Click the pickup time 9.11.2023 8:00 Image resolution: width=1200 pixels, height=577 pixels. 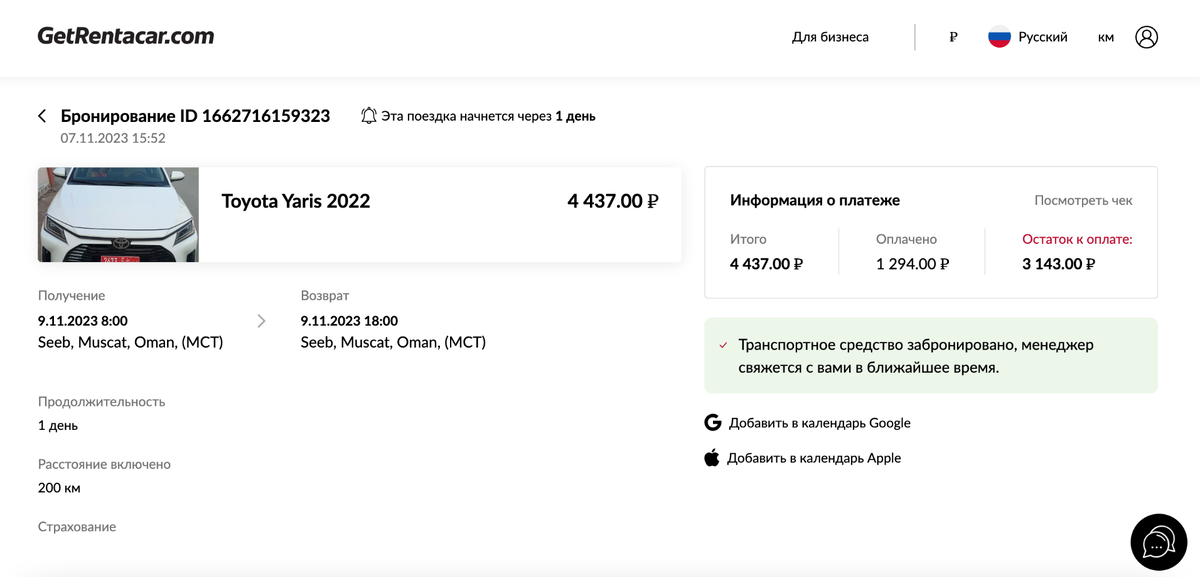click(x=83, y=321)
